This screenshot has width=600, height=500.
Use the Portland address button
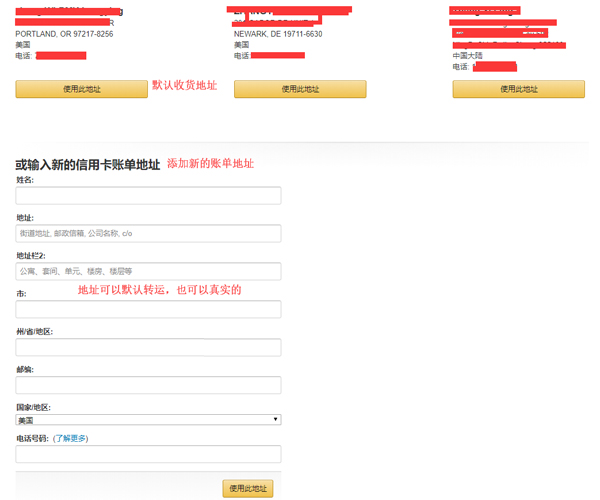82,89
